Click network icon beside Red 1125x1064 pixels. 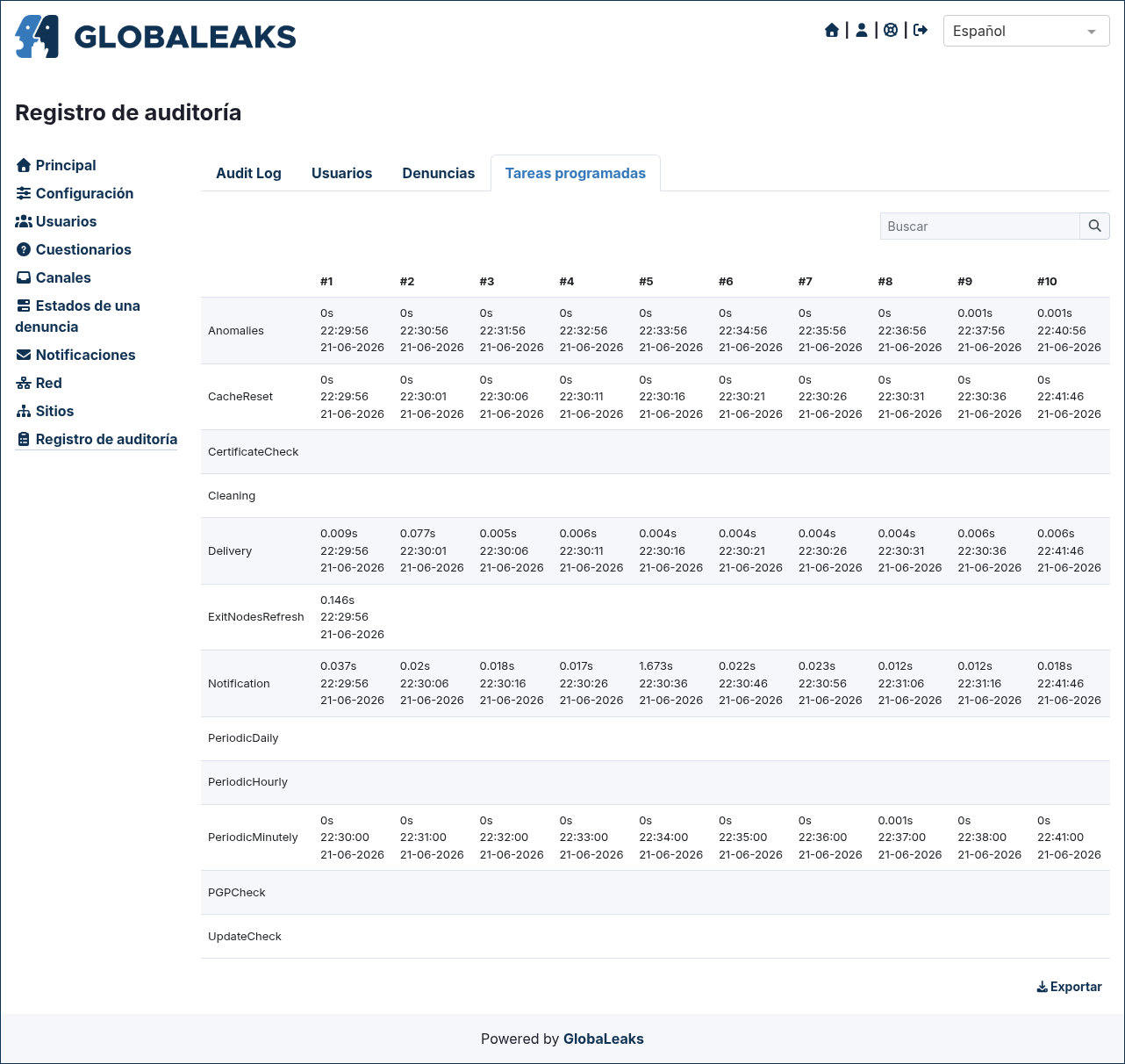24,383
